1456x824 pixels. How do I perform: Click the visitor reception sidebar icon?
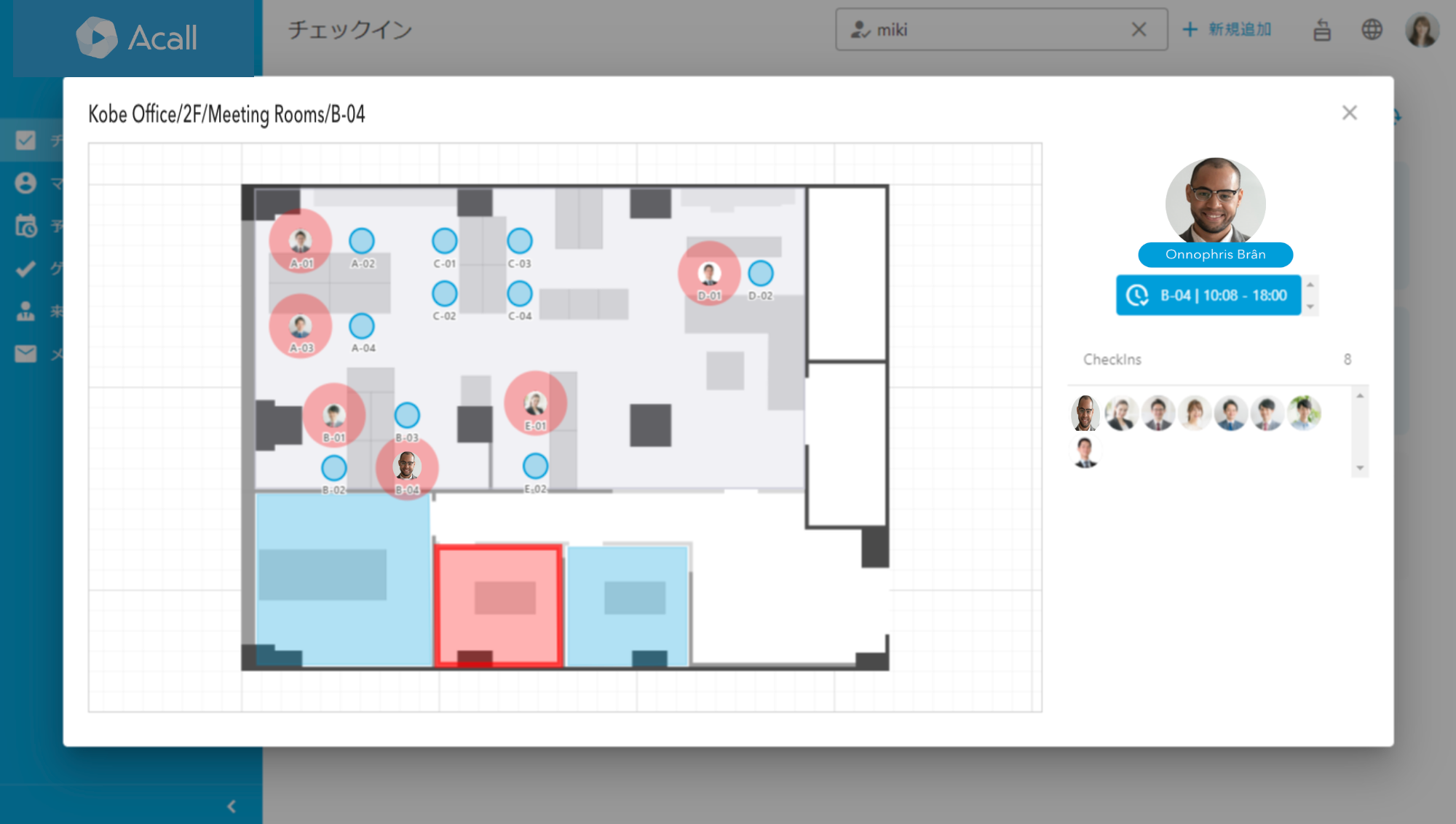tap(25, 312)
